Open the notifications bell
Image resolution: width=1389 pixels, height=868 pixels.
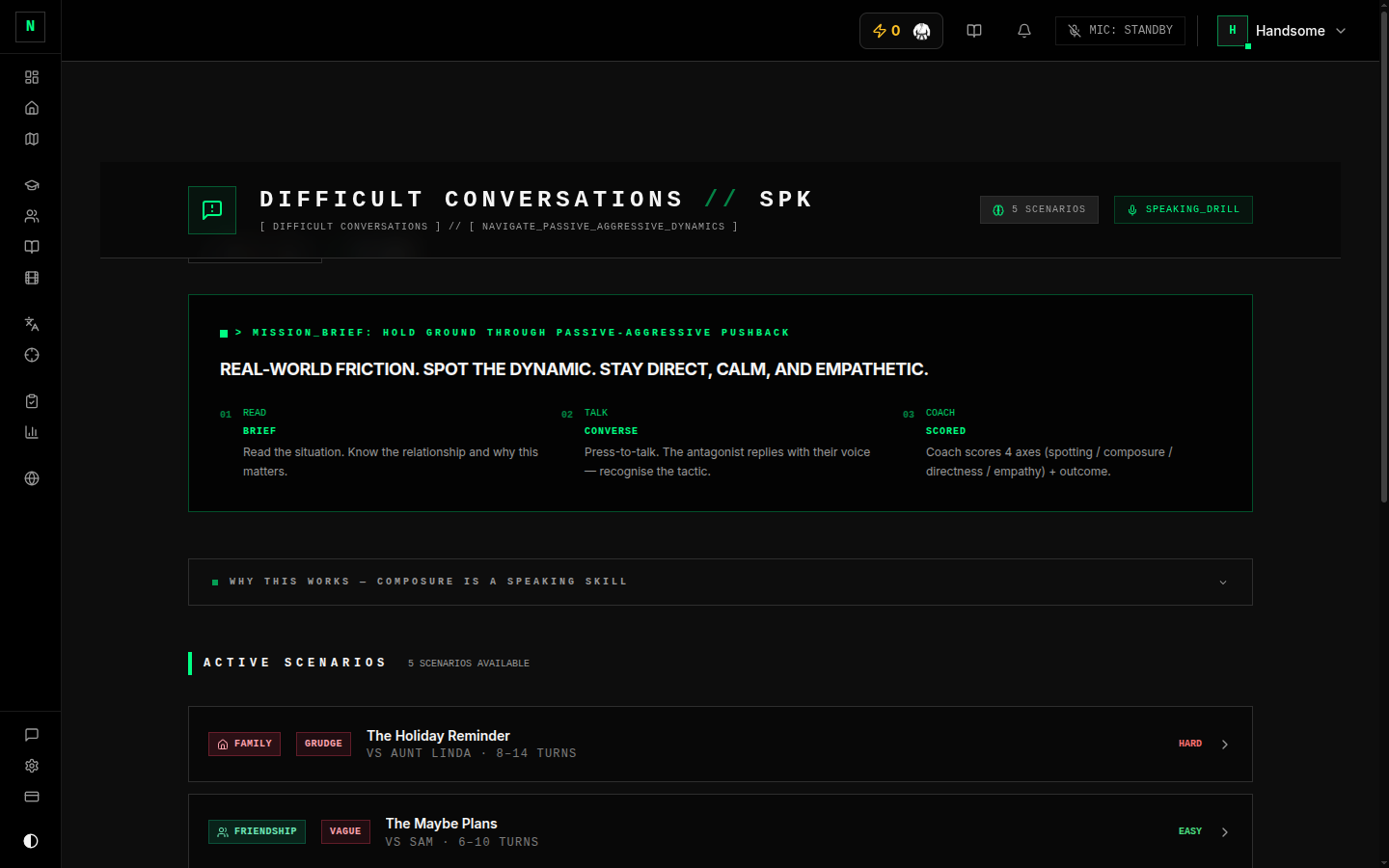1024,31
